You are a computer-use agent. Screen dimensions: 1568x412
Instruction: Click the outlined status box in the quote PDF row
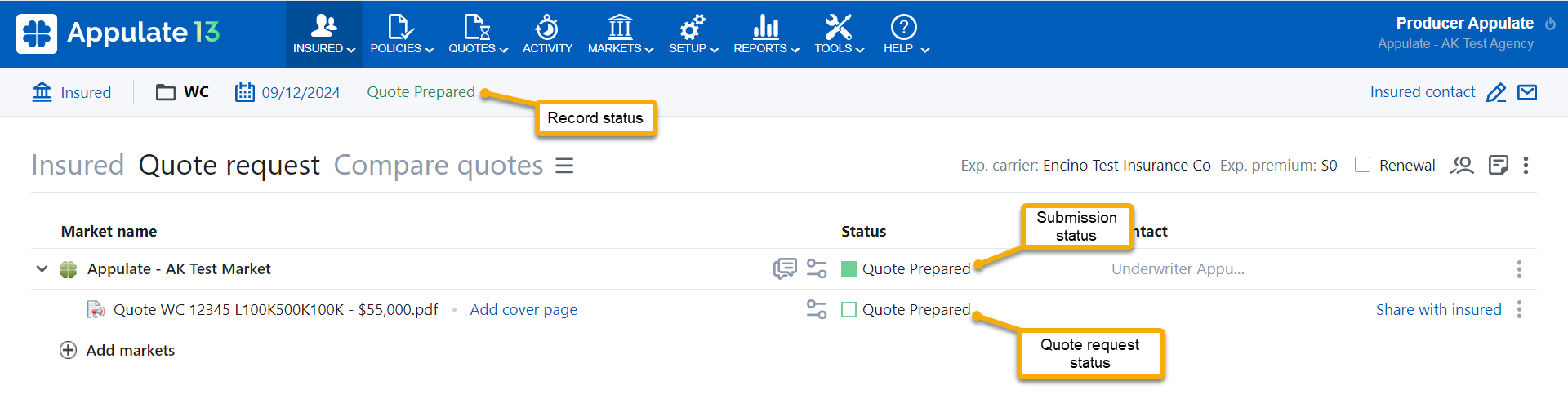pos(849,310)
